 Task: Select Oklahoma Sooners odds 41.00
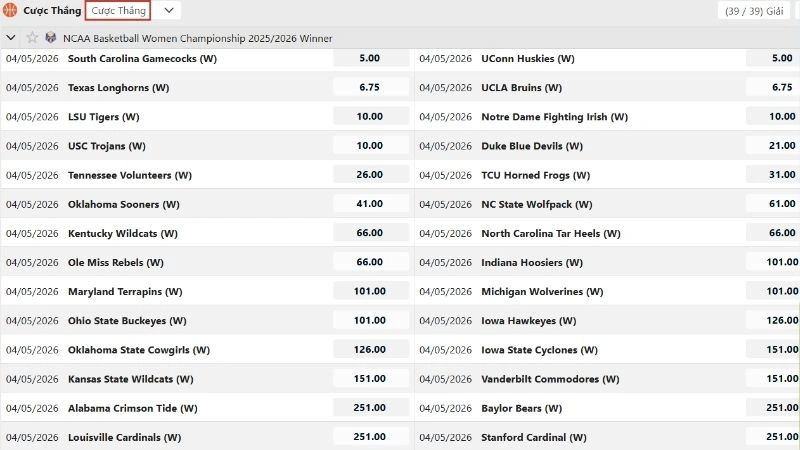pyautogui.click(x=371, y=204)
